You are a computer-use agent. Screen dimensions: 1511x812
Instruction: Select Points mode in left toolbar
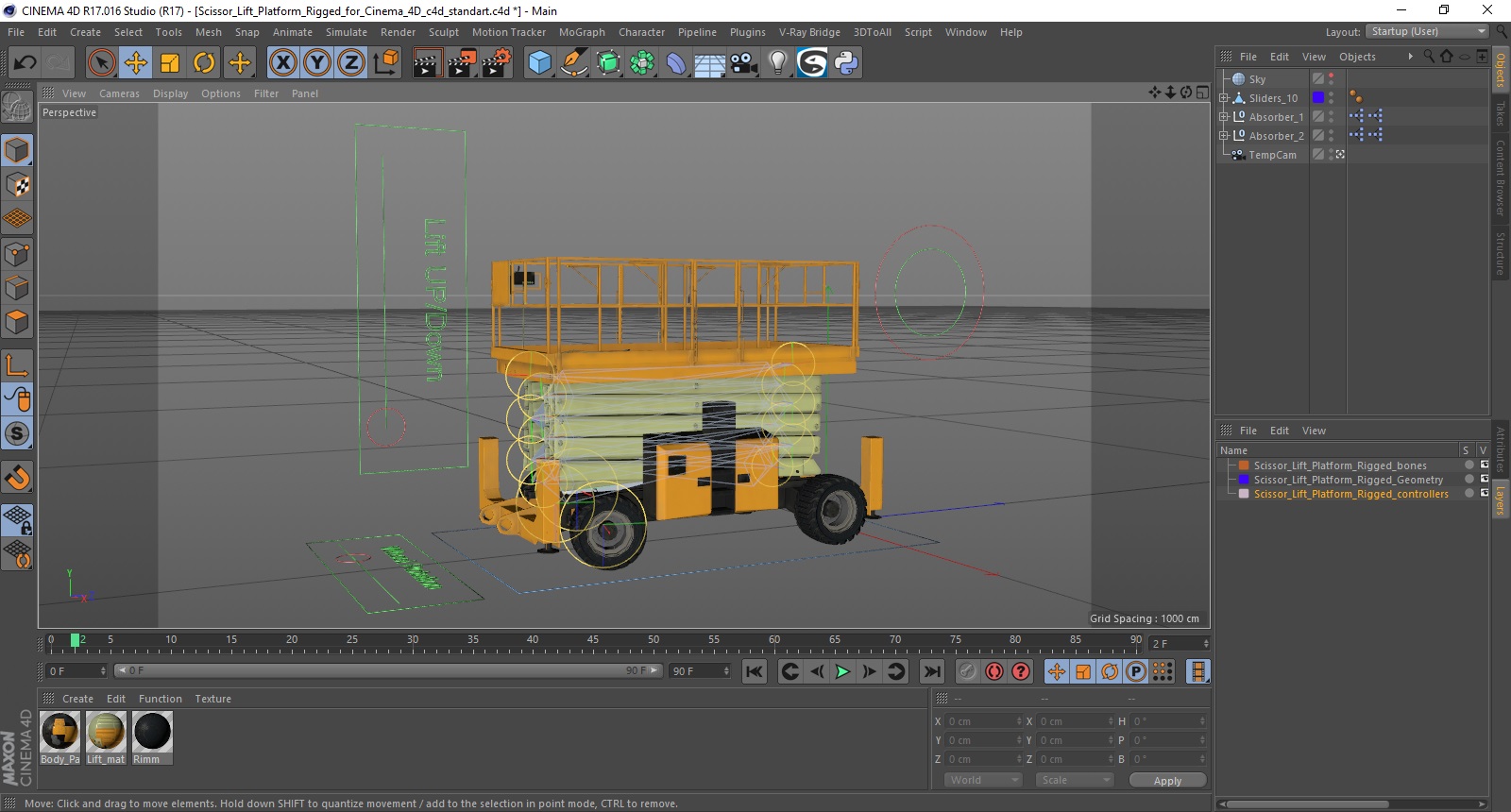coord(17,253)
